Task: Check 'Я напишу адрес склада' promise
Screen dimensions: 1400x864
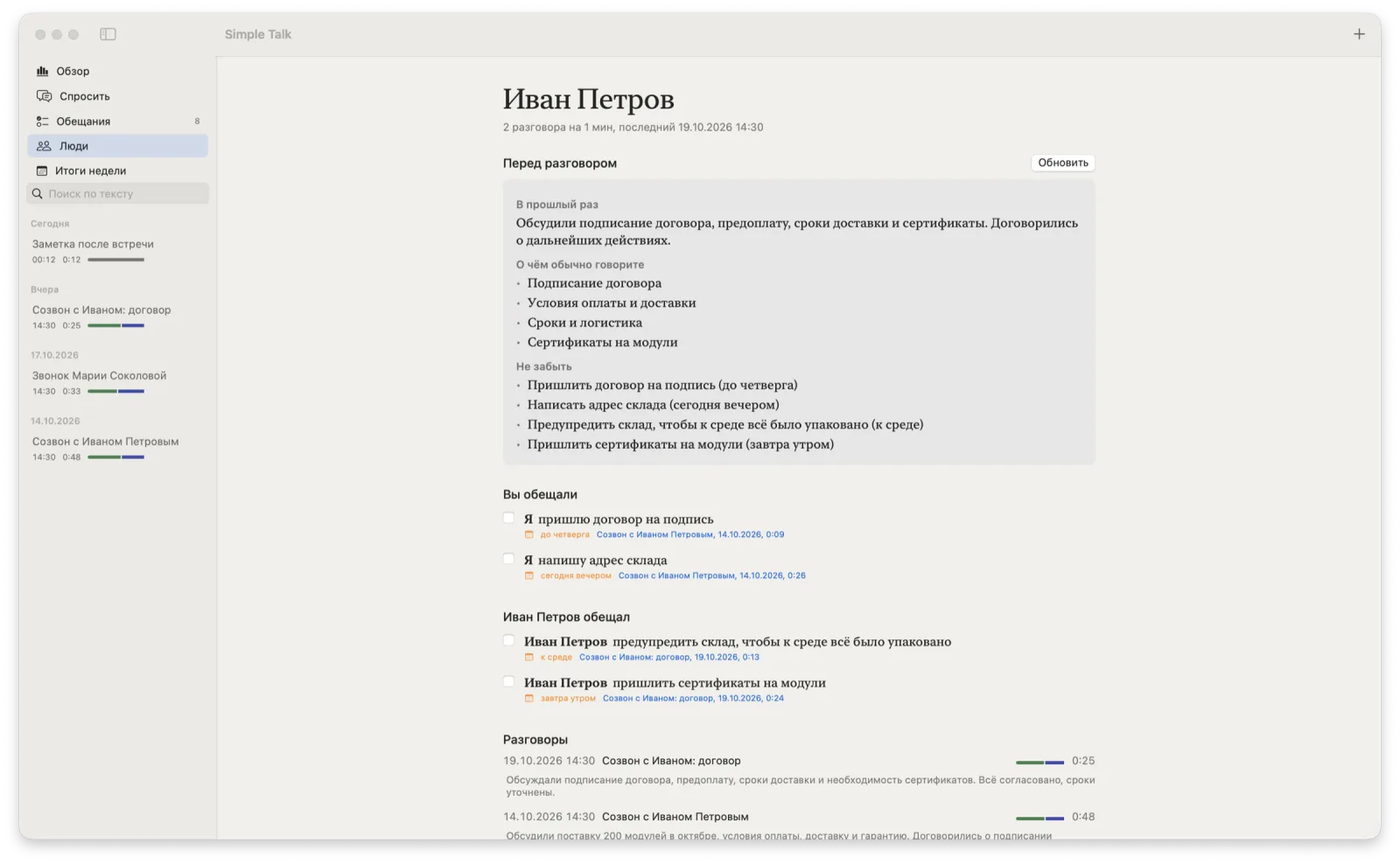Action: (508, 559)
